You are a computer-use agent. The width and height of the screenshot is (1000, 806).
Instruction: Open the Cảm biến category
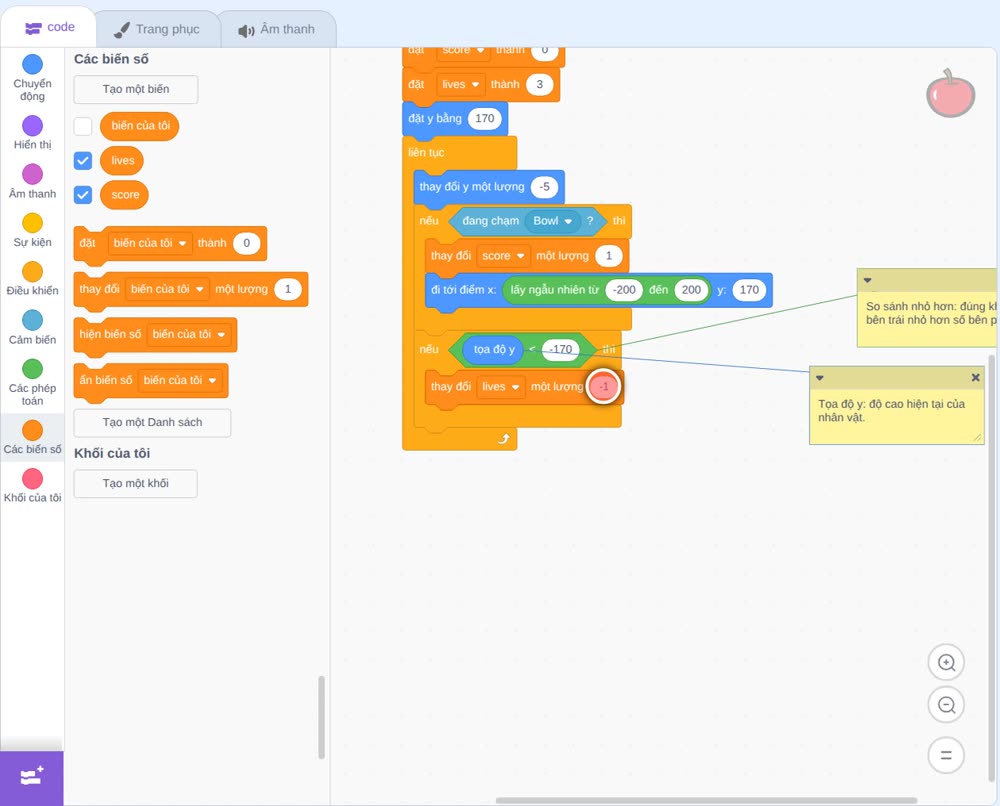(x=32, y=328)
